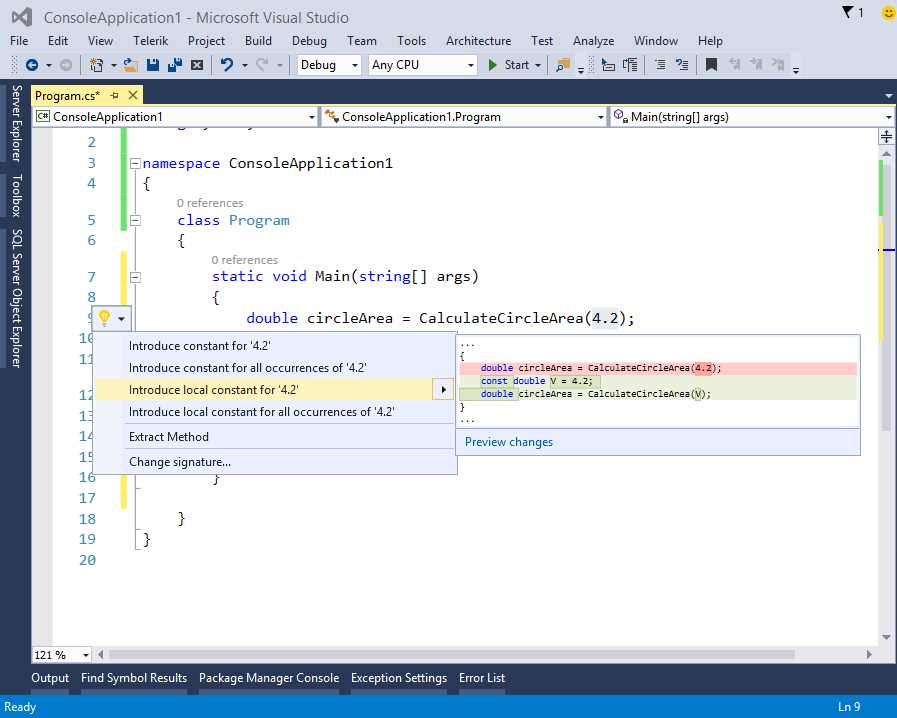Open the Output panel tab
This screenshot has width=897, height=718.
point(50,678)
